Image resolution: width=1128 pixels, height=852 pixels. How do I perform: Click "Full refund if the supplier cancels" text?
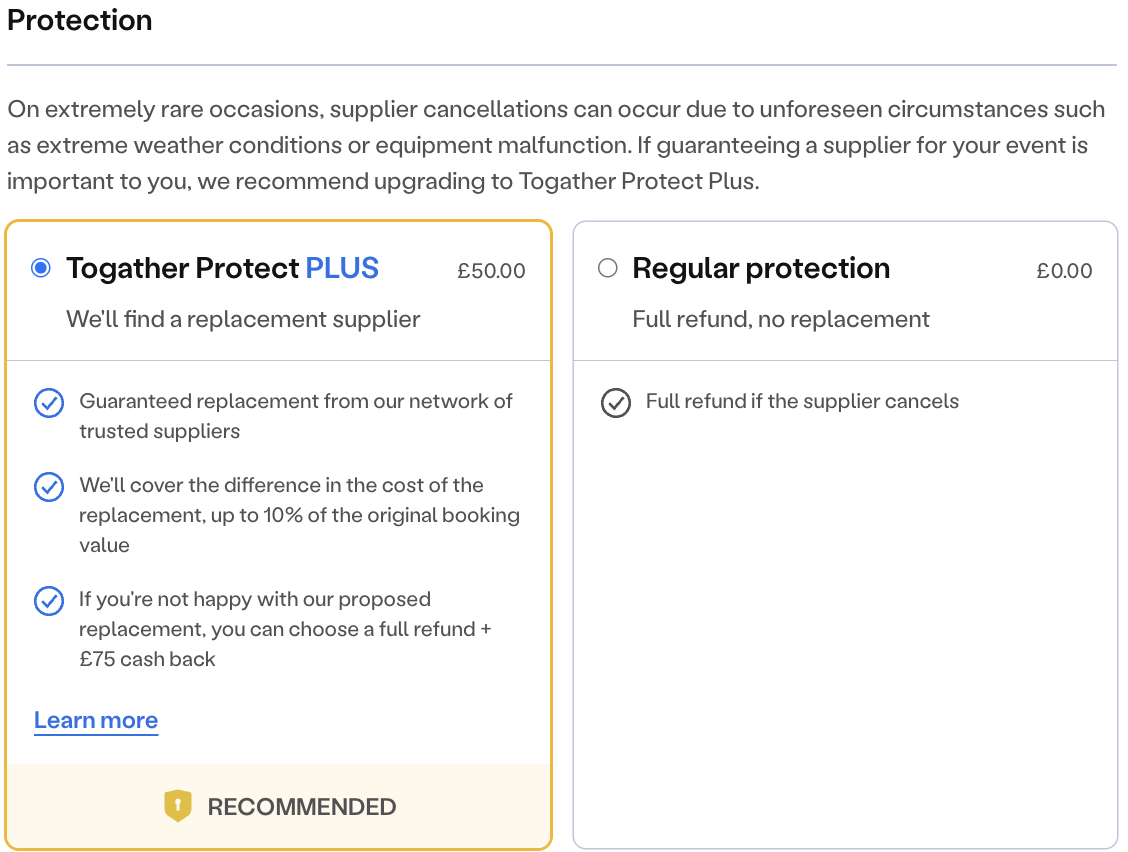click(x=802, y=402)
